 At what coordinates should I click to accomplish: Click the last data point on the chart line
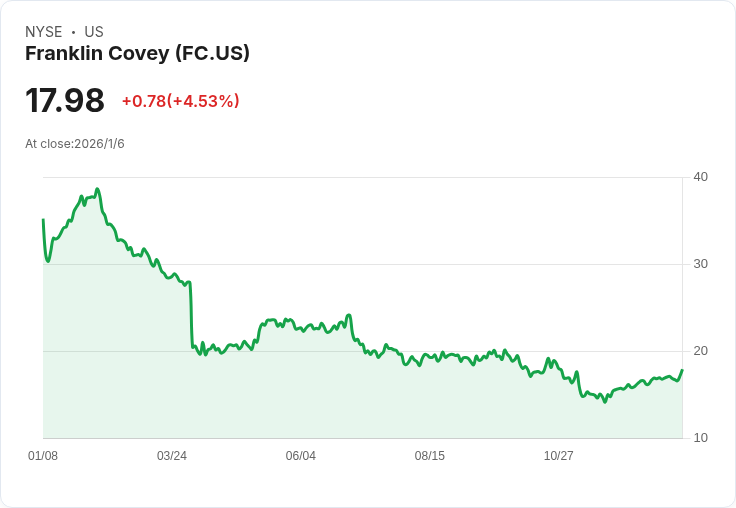coord(682,370)
